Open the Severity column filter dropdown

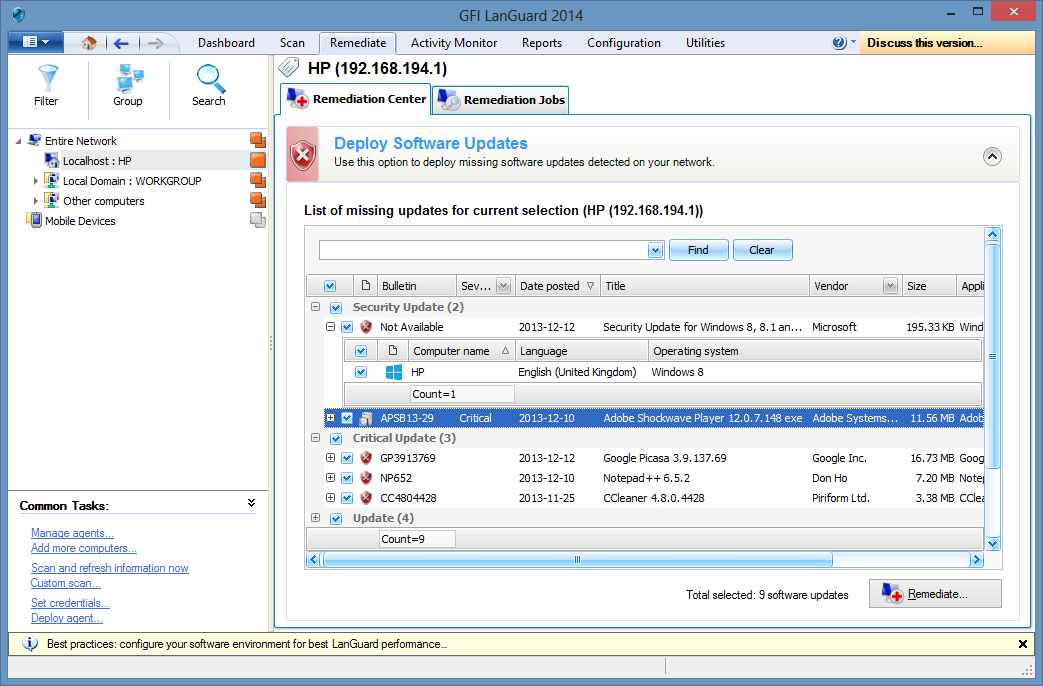coord(504,286)
